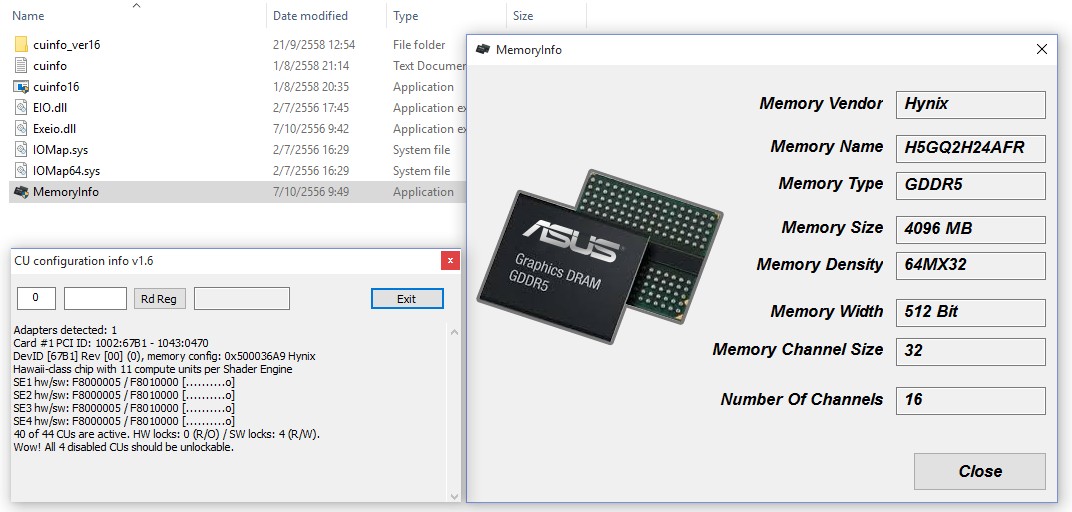Select the IOMap64.sys file icon
Screen dimensions: 1072x512
pyautogui.click(x=21, y=171)
